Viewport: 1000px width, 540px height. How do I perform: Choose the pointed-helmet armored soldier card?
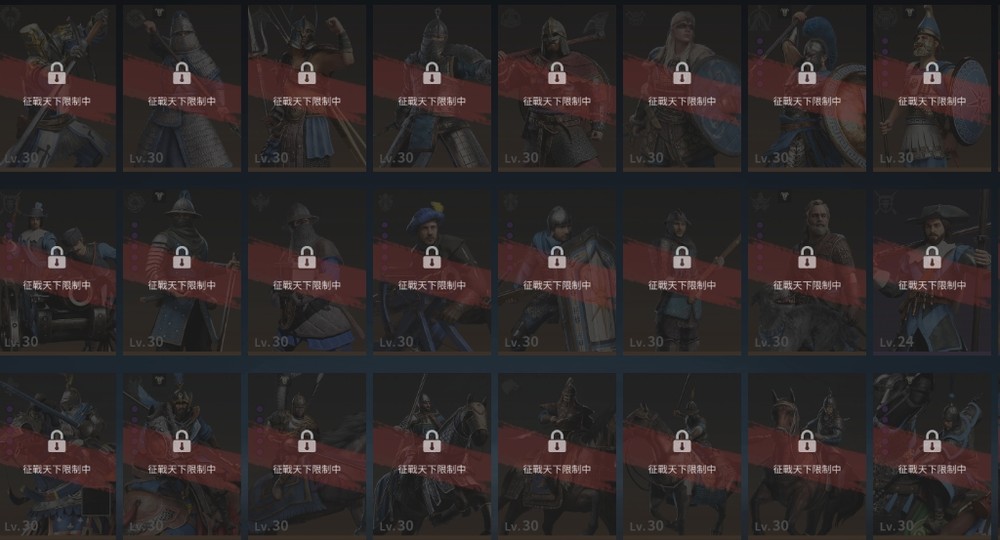click(x=432, y=88)
